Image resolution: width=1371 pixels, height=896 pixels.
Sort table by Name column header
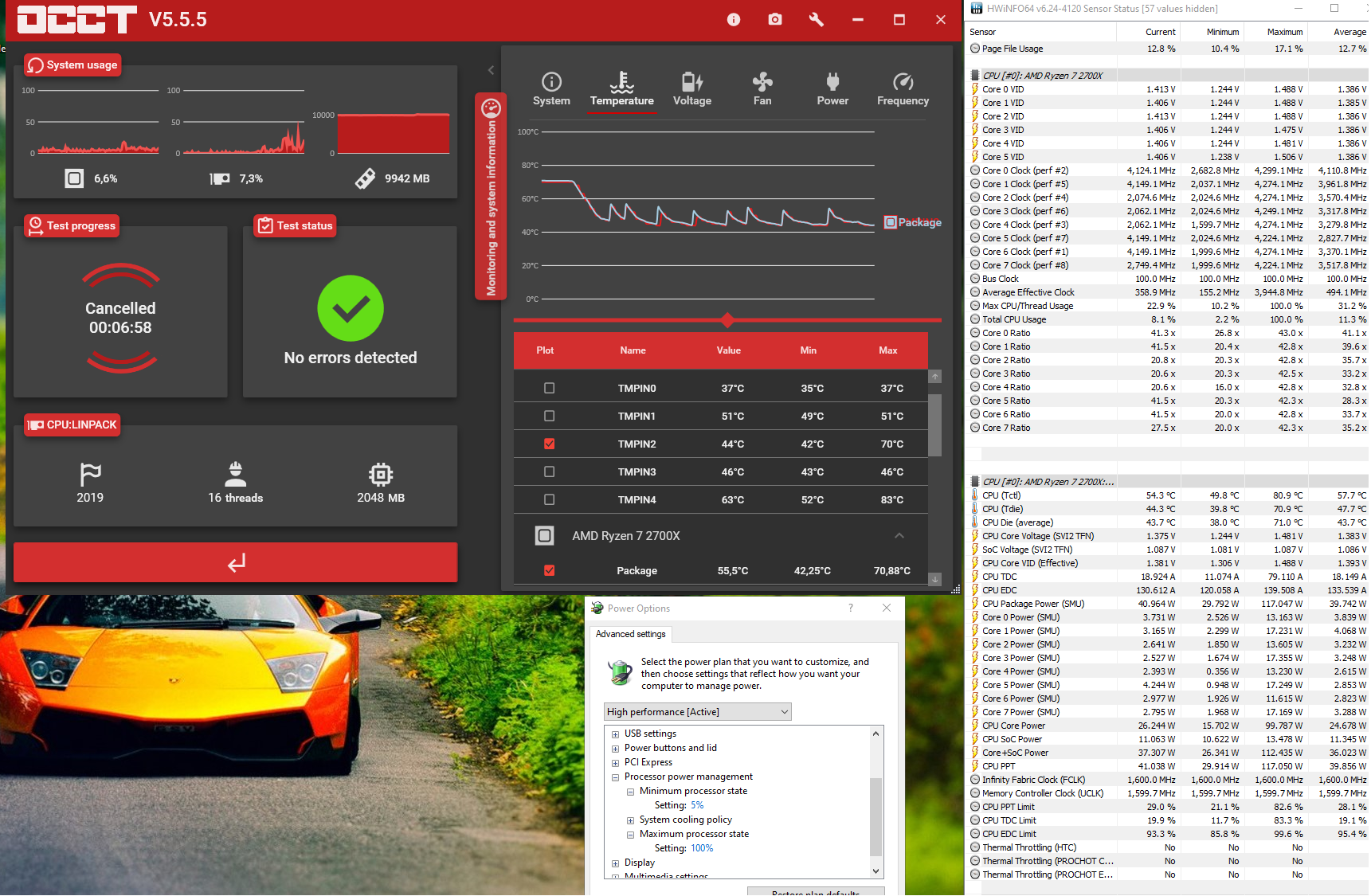point(633,350)
